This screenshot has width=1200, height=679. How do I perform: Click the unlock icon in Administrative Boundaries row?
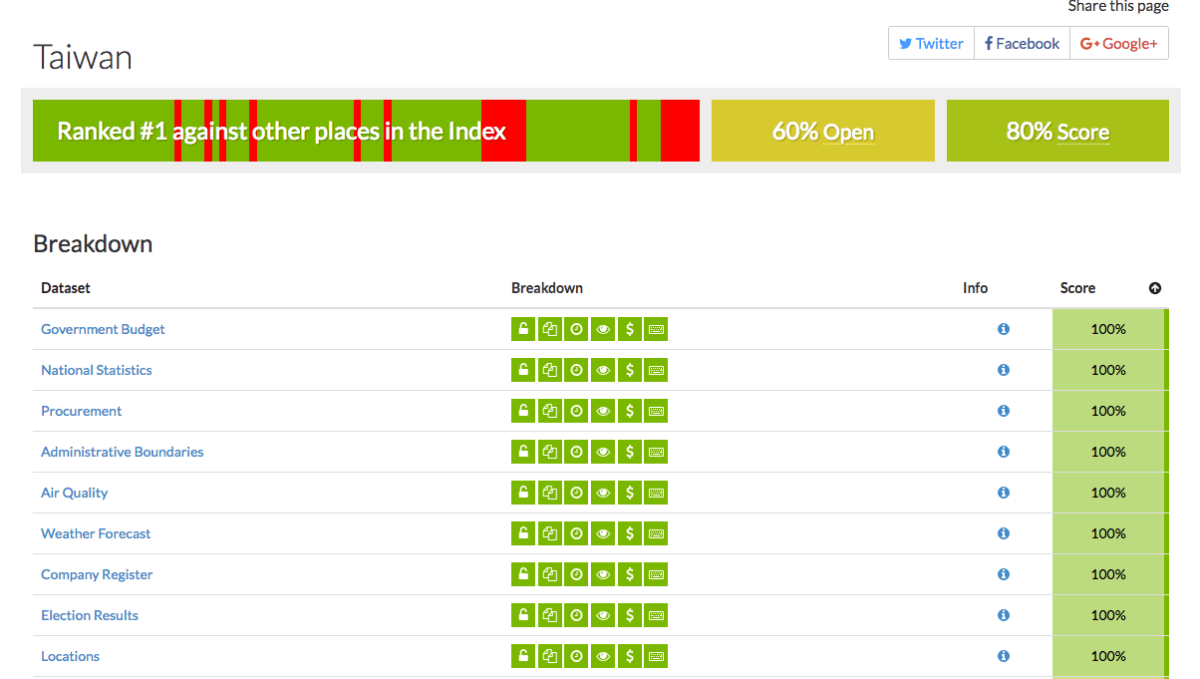tap(523, 452)
